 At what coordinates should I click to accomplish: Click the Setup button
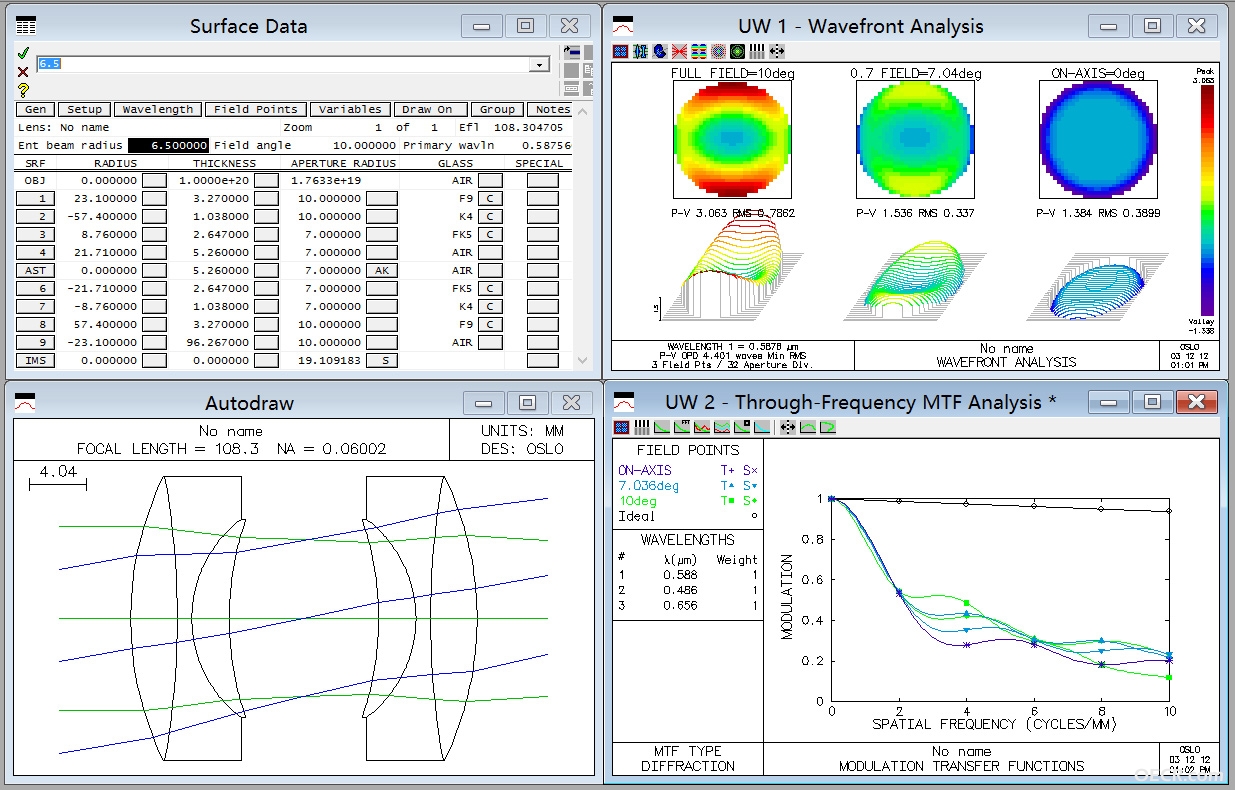tap(84, 109)
